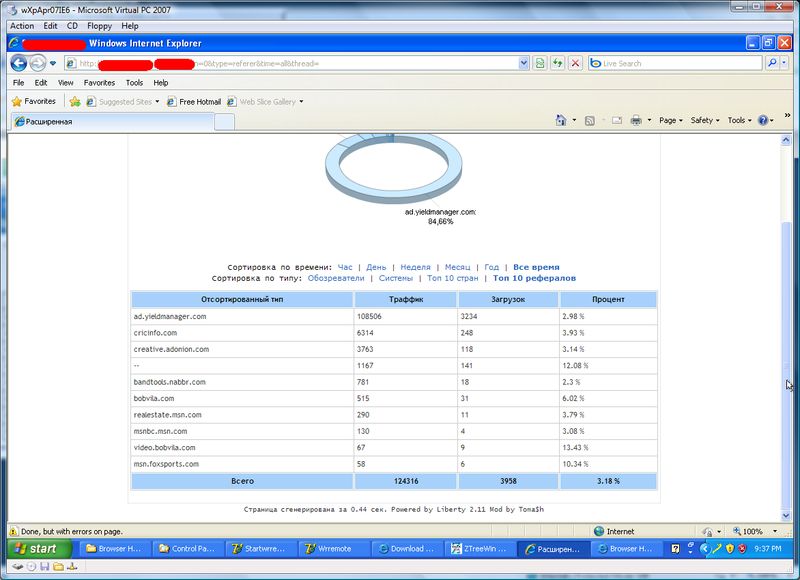Open a new blank tab
The width and height of the screenshot is (800, 580).
click(224, 122)
